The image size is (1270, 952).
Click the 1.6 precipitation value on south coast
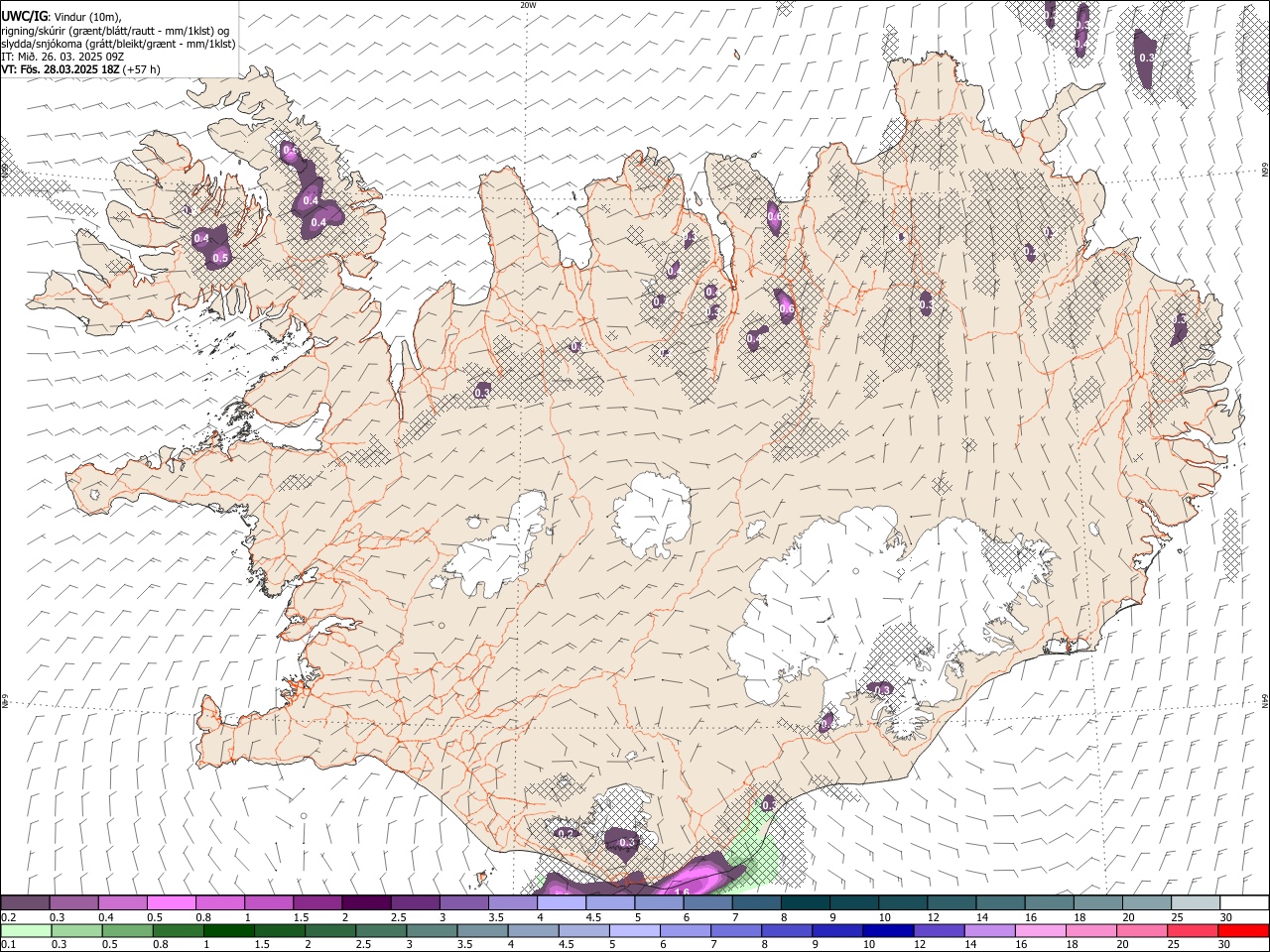pyautogui.click(x=682, y=892)
